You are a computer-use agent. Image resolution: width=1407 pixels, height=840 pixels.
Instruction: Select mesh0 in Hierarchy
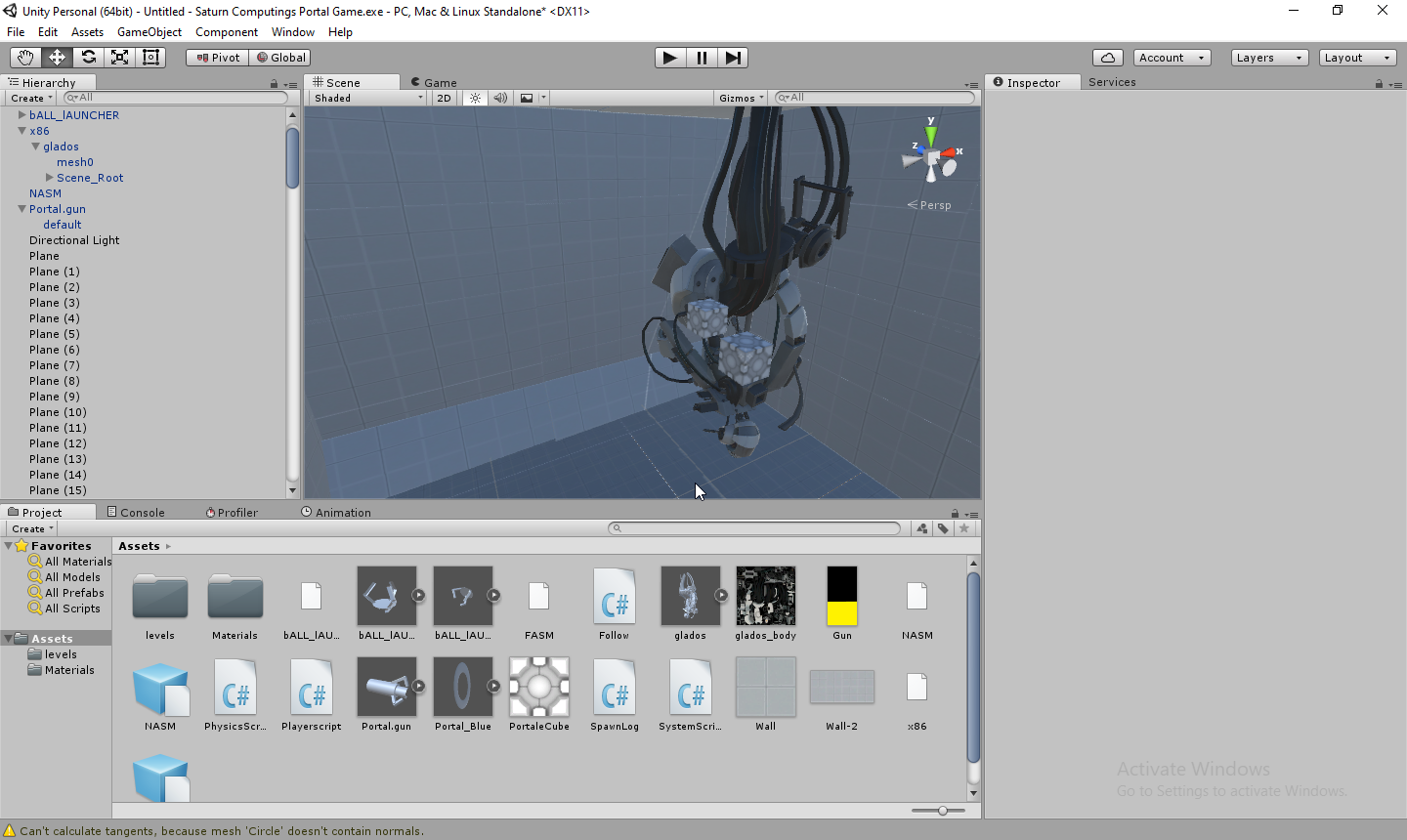(75, 162)
